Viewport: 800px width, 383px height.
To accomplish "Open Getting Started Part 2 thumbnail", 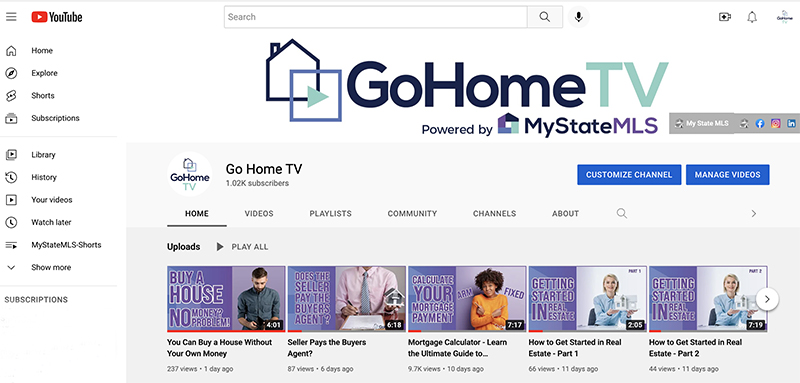I will [x=708, y=299].
